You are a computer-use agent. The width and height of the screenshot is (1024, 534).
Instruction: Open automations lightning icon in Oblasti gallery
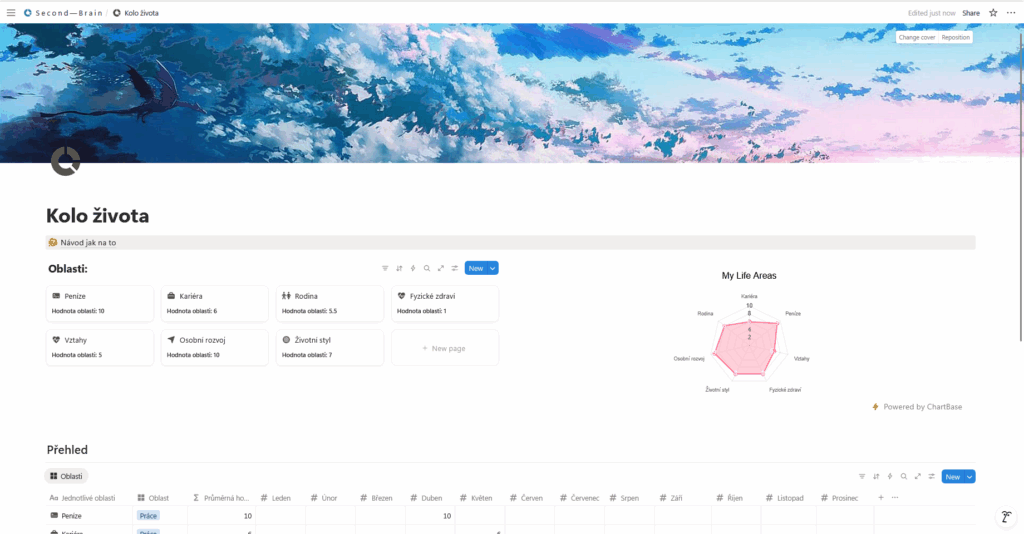[413, 268]
